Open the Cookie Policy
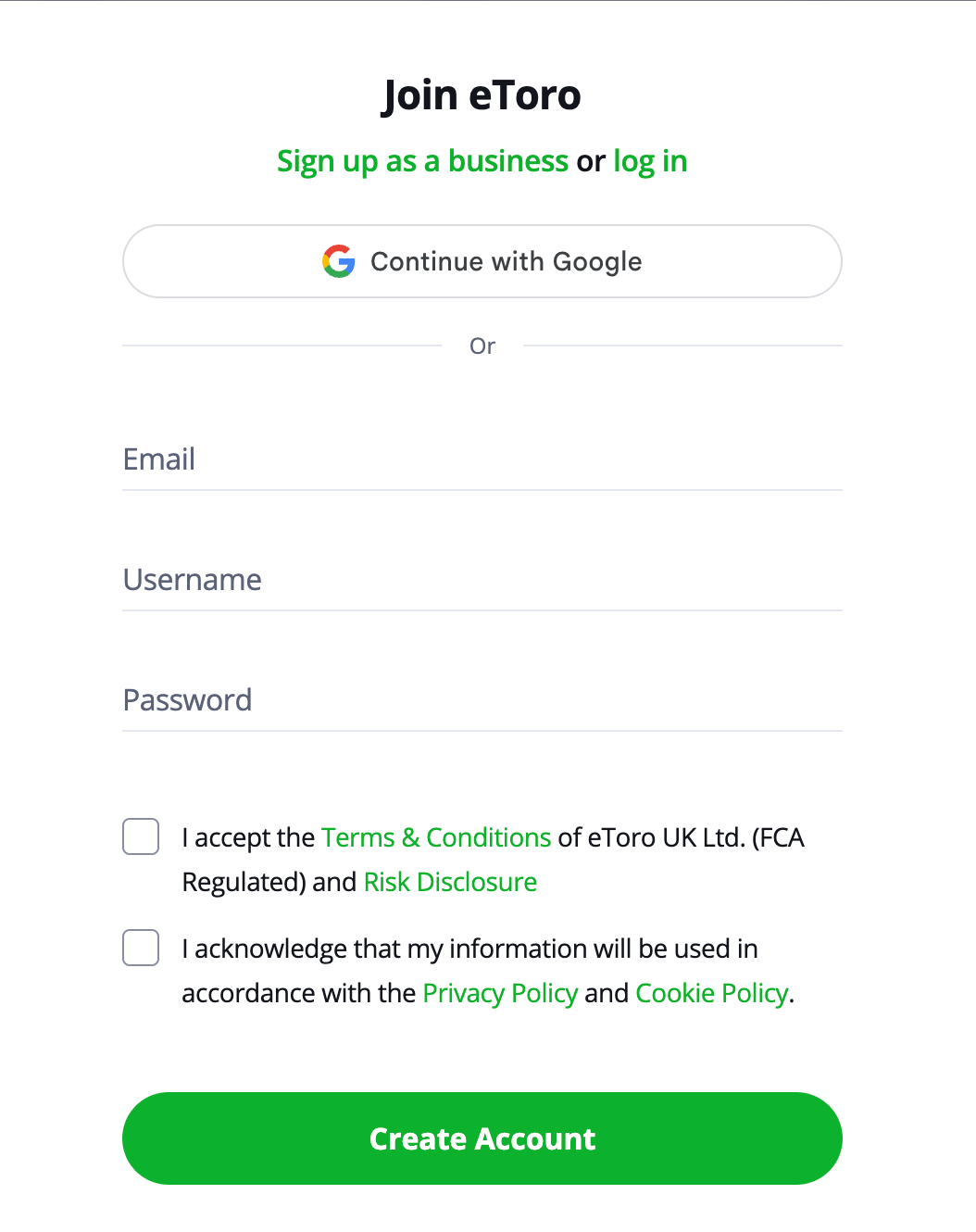 point(711,992)
